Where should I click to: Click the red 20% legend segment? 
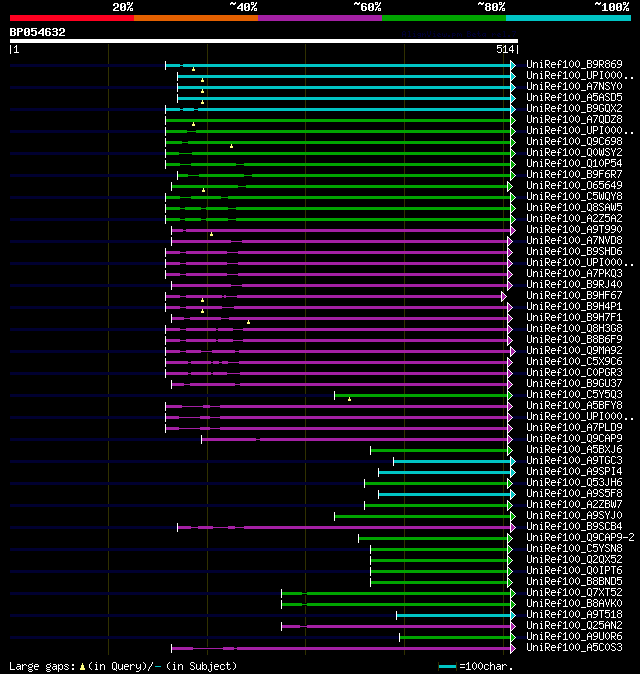pos(72,18)
